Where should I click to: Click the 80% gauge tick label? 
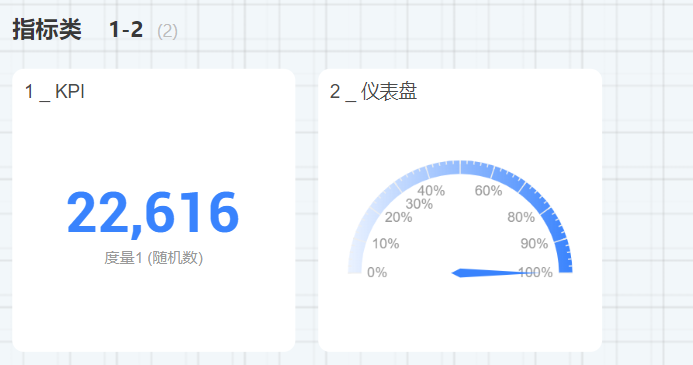[x=521, y=217]
